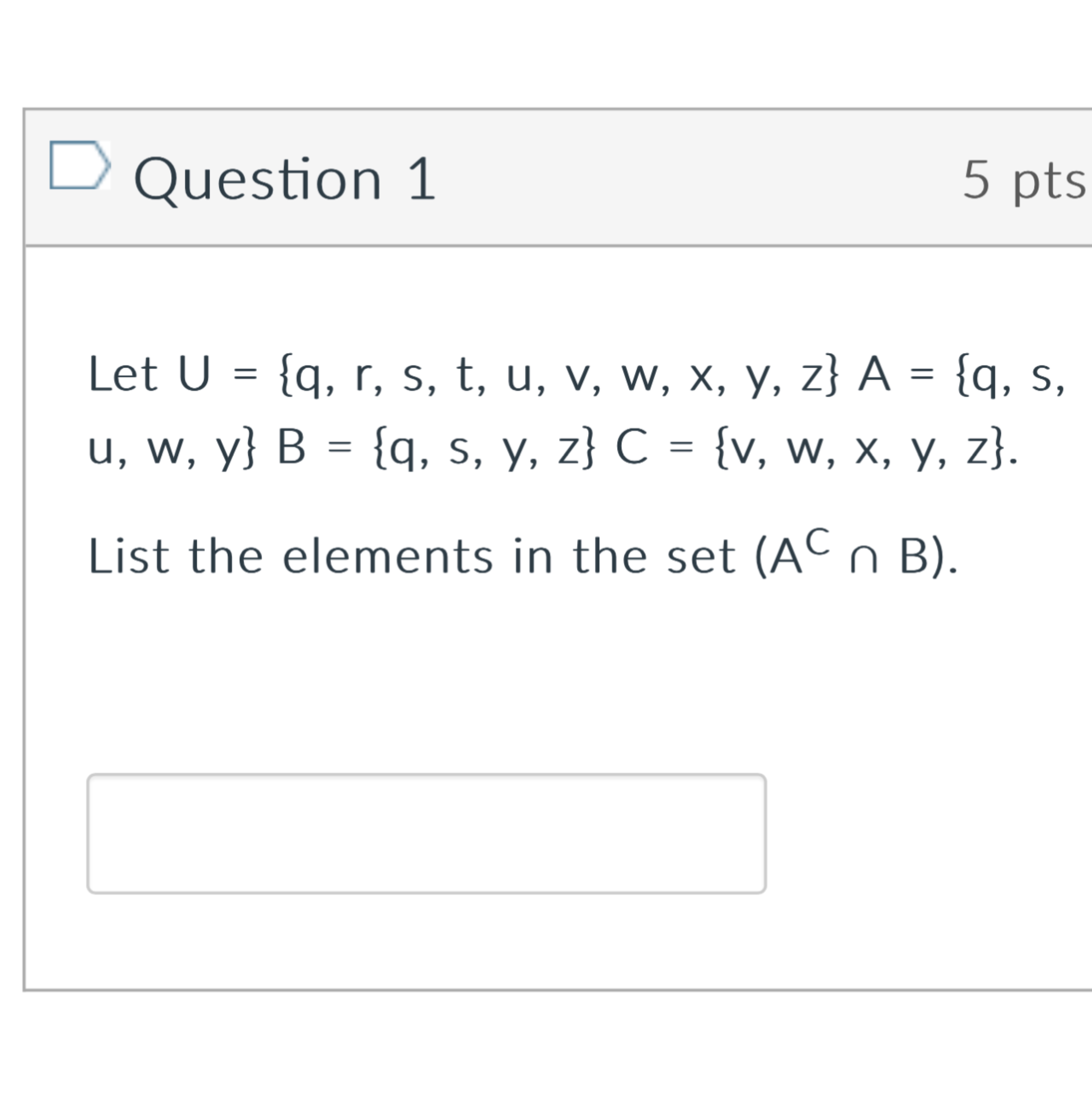Viewport: 1092px width, 1105px height.
Task: Click the empty answer text box
Action: click(426, 833)
